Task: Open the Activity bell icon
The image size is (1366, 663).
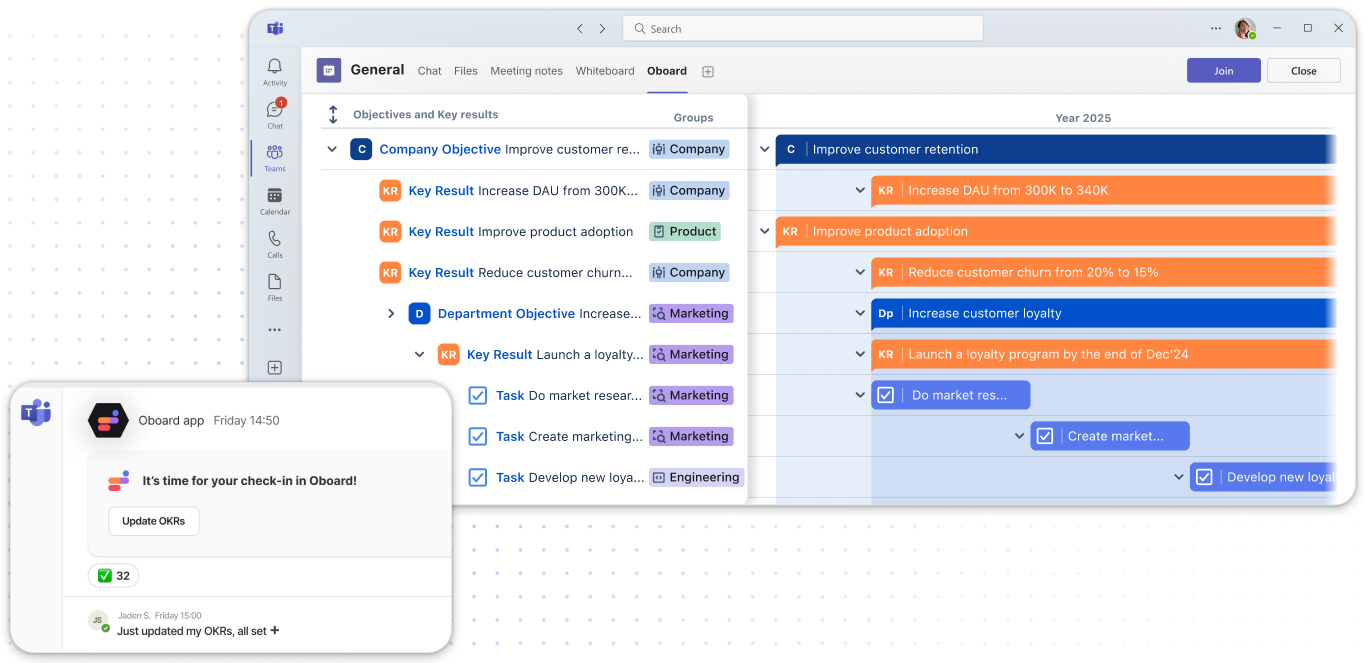Action: point(274,67)
